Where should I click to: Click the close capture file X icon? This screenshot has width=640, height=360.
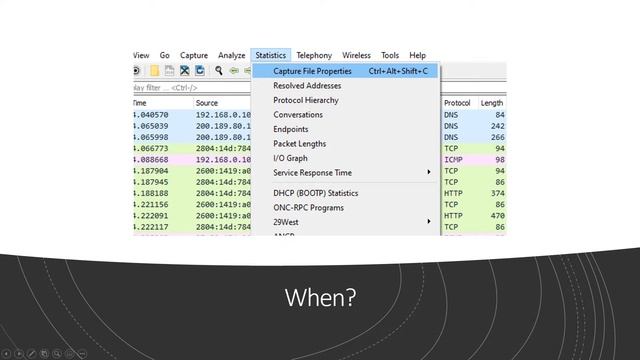point(184,71)
